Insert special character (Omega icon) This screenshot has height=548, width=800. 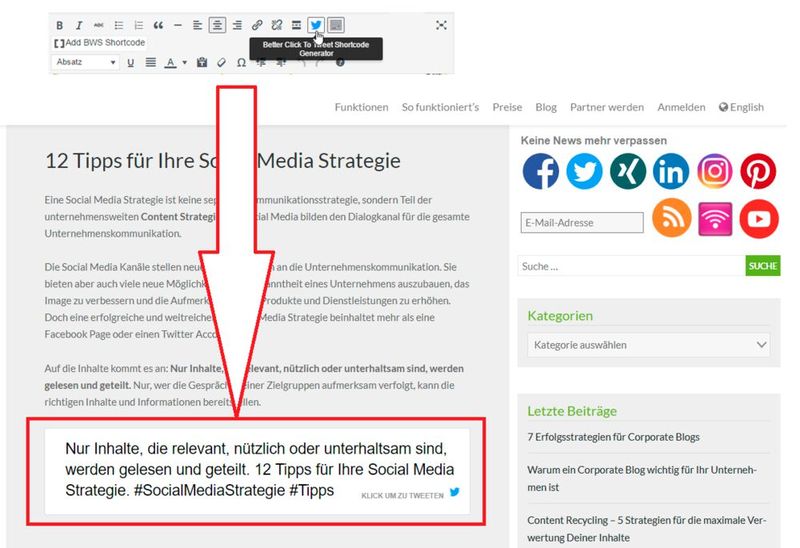(241, 62)
